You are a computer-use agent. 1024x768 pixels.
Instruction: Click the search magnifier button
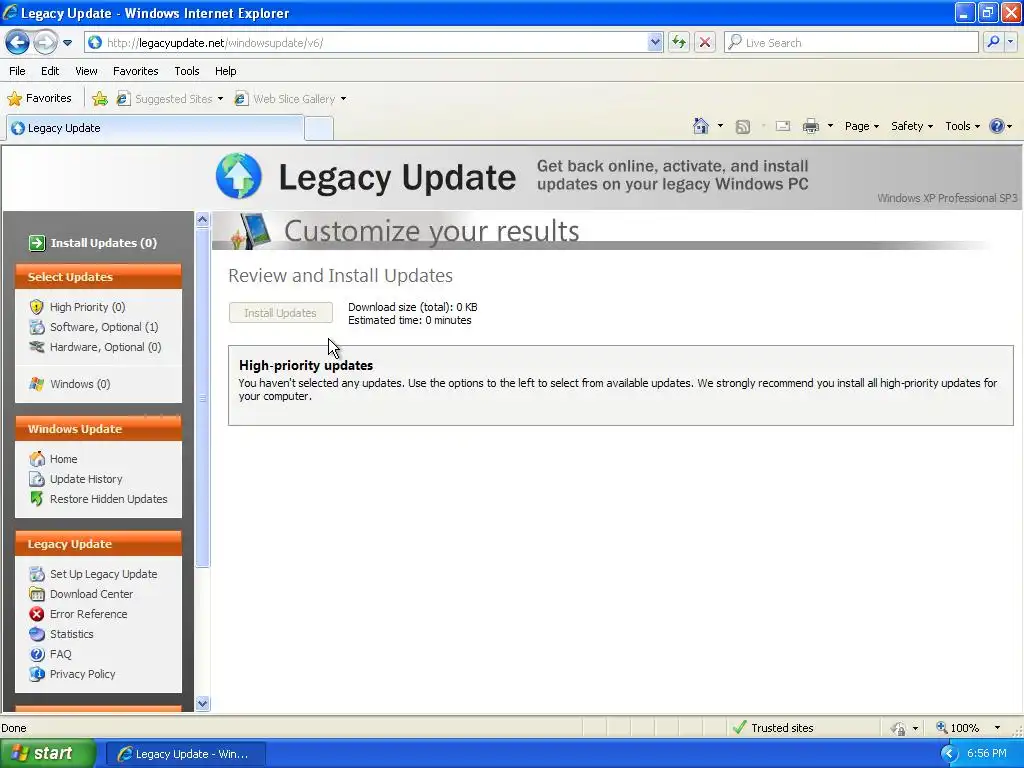click(x=993, y=43)
